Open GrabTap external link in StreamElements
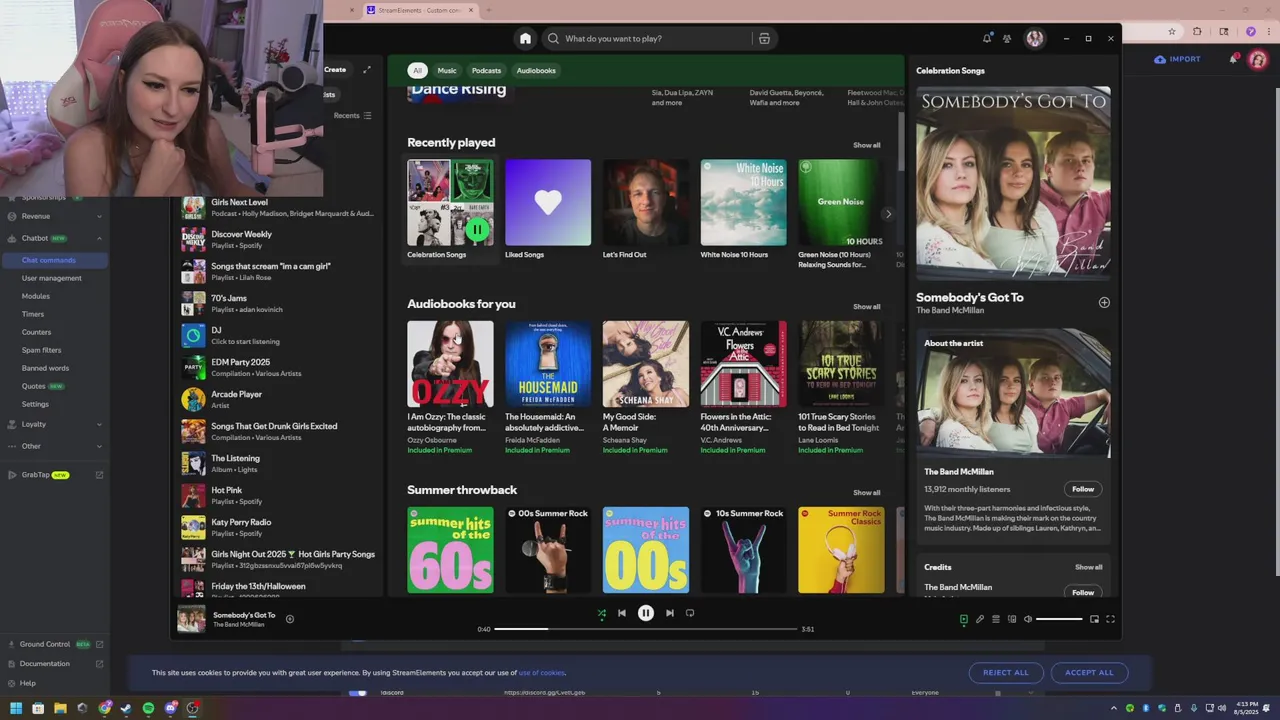The image size is (1280, 720). (x=99, y=475)
